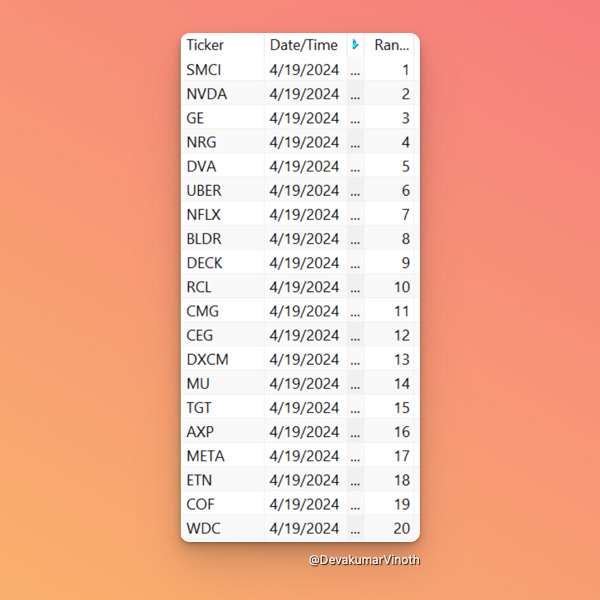Select the CEG ticker cell
The width and height of the screenshot is (600, 600).
[222, 335]
